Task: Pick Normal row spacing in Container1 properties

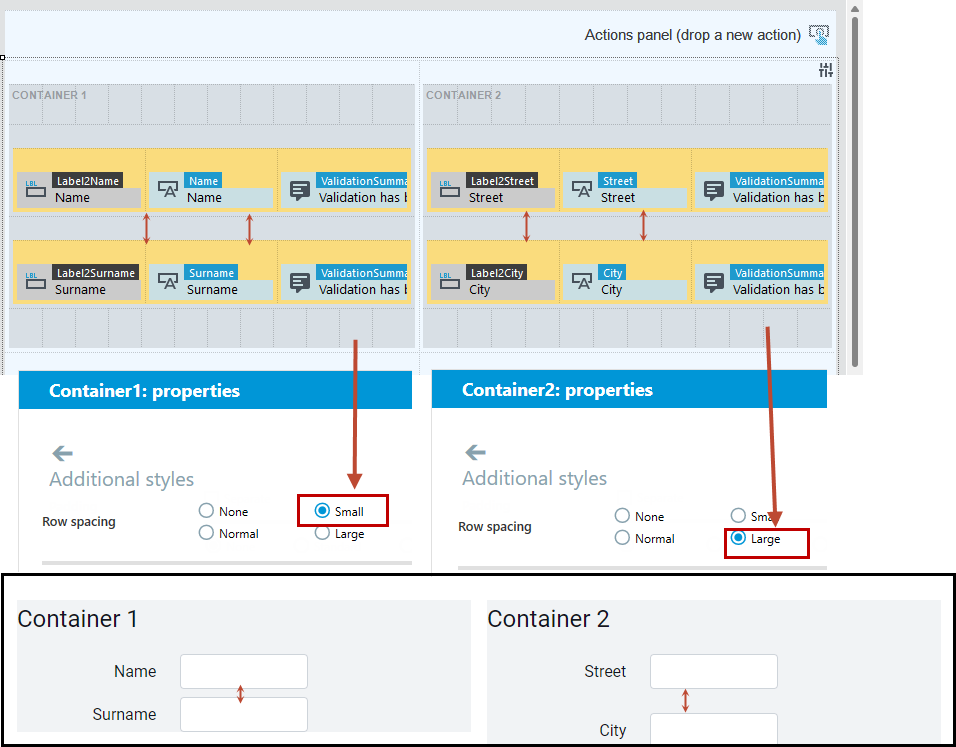Action: (207, 533)
